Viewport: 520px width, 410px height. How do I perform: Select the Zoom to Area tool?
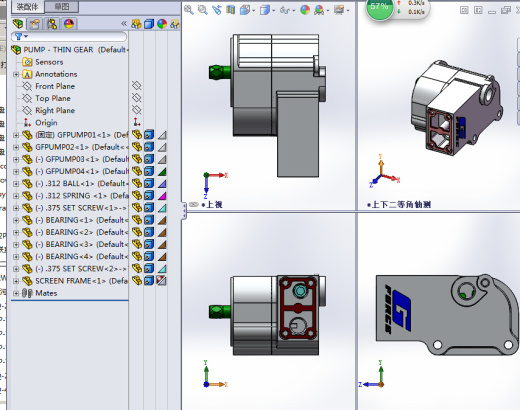pyautogui.click(x=203, y=10)
